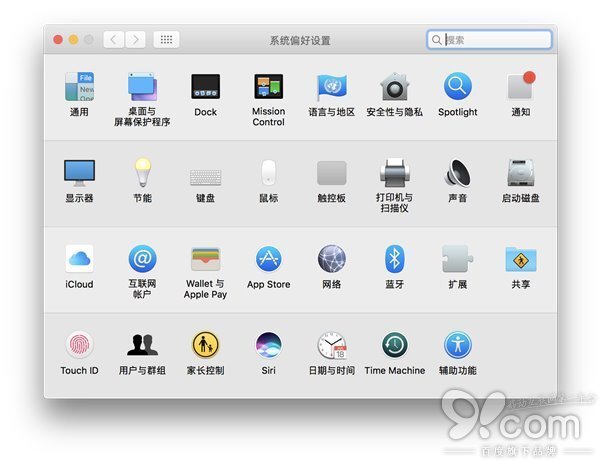The image size is (600, 460).
Task: Open 通知 (Notifications) preferences
Action: coord(520,87)
